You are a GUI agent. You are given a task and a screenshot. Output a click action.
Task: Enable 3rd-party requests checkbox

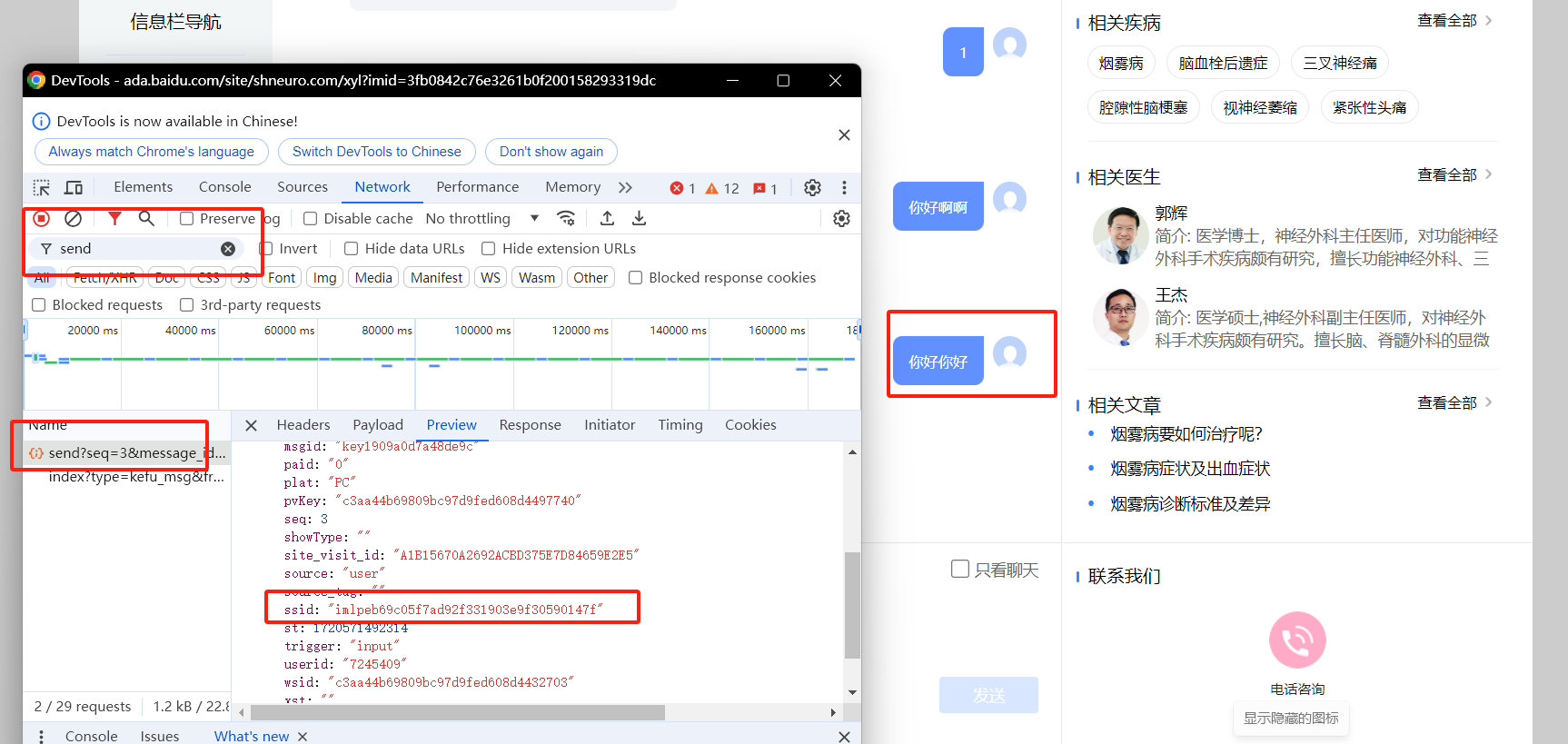186,305
